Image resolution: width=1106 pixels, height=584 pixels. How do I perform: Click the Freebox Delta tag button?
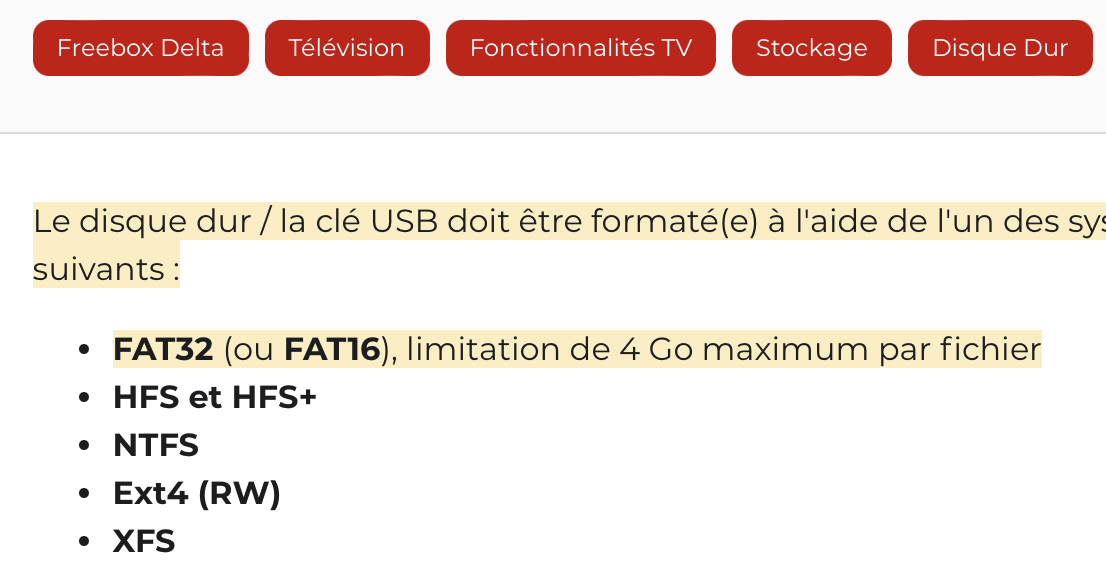pyautogui.click(x=140, y=48)
